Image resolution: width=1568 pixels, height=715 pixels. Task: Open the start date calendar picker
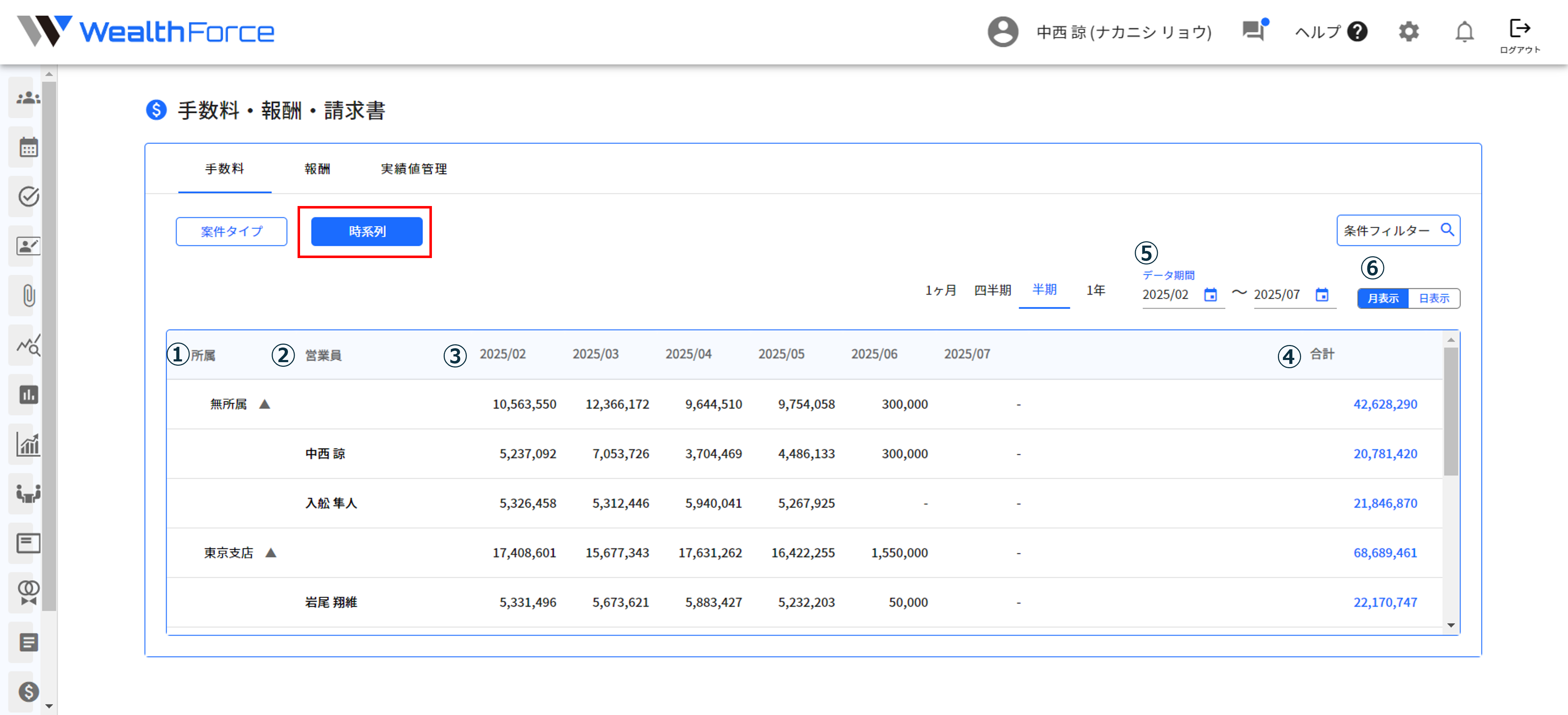pos(1211,295)
